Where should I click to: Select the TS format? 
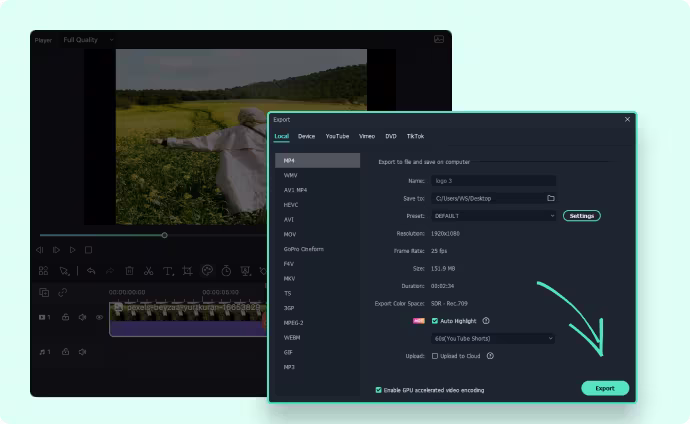coord(317,293)
